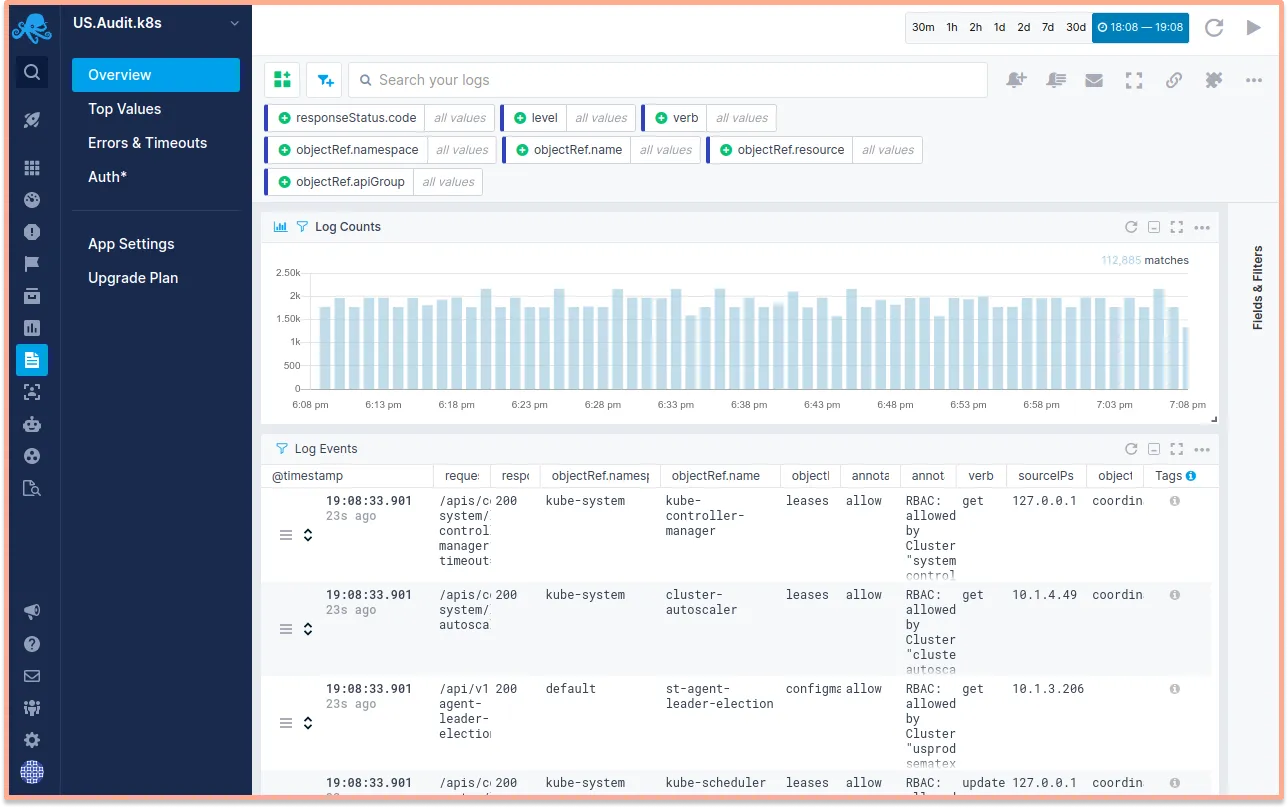Open verb filter values dropdown
Image resolution: width=1288 pixels, height=808 pixels.
coord(741,118)
